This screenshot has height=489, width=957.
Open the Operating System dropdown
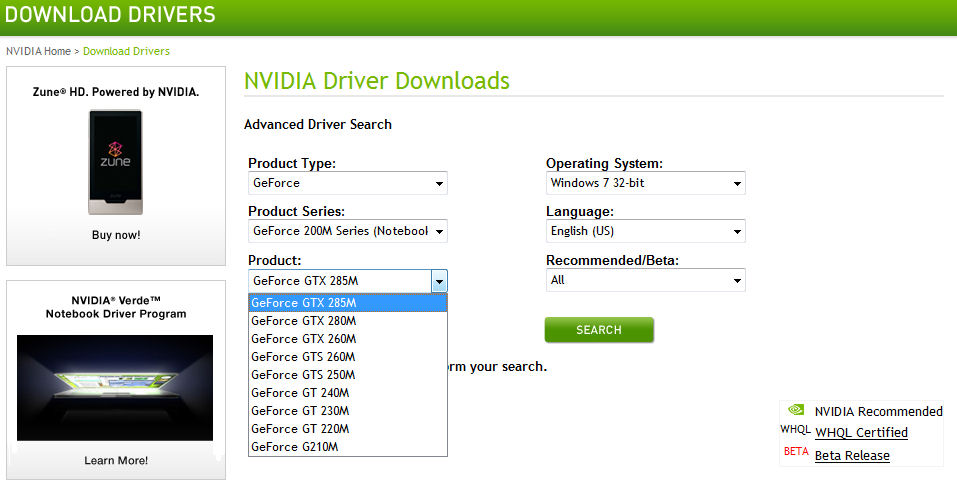point(645,183)
